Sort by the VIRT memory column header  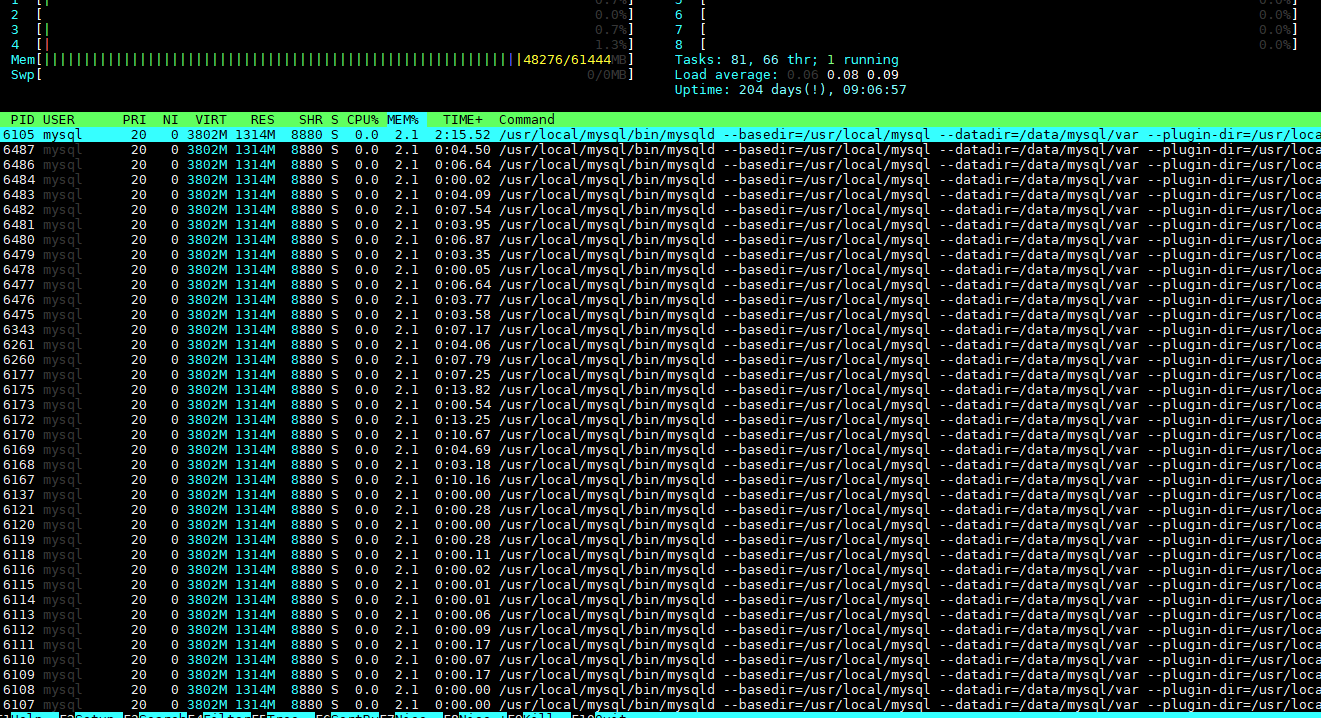pos(211,120)
